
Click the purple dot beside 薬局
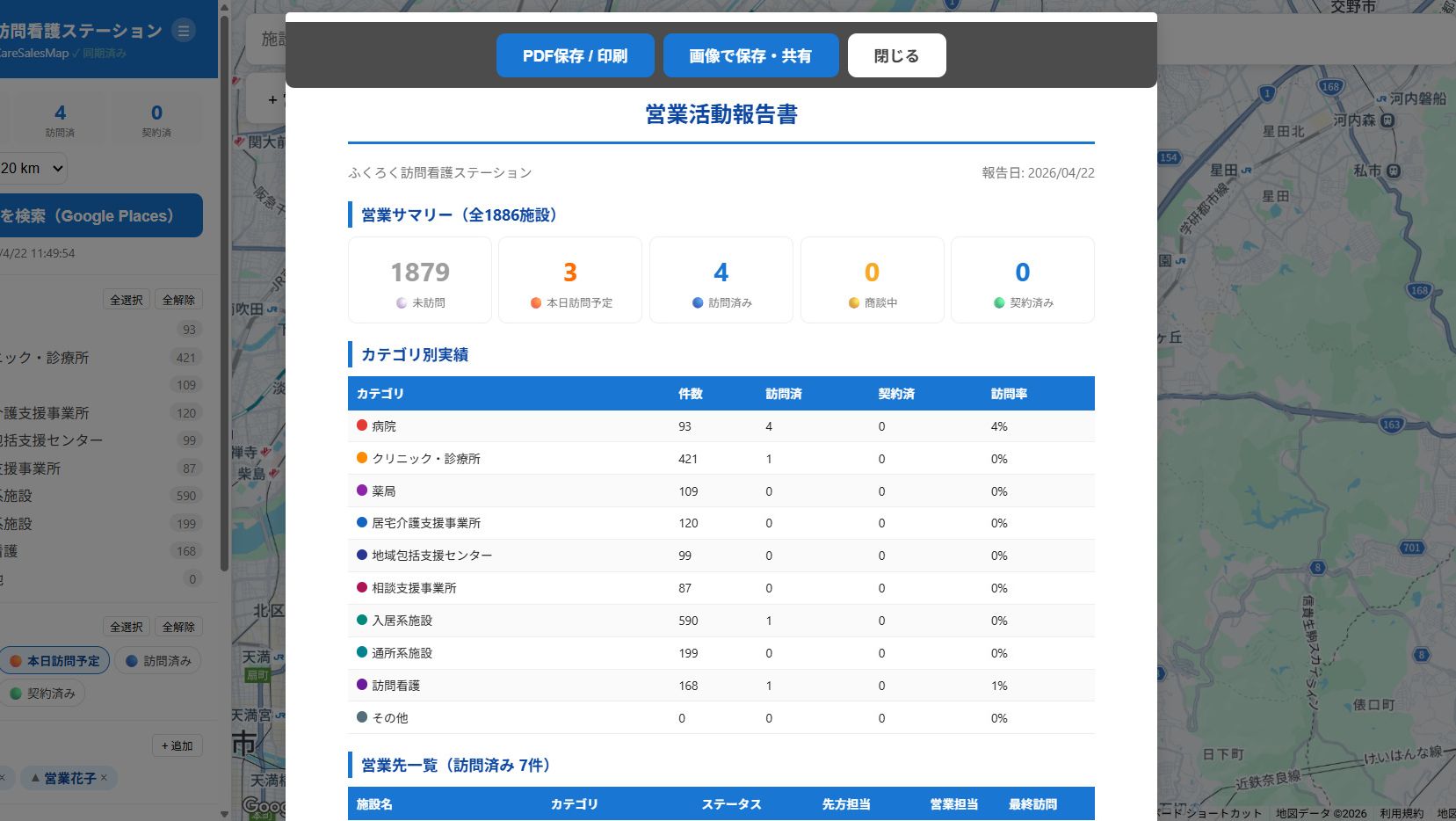360,490
